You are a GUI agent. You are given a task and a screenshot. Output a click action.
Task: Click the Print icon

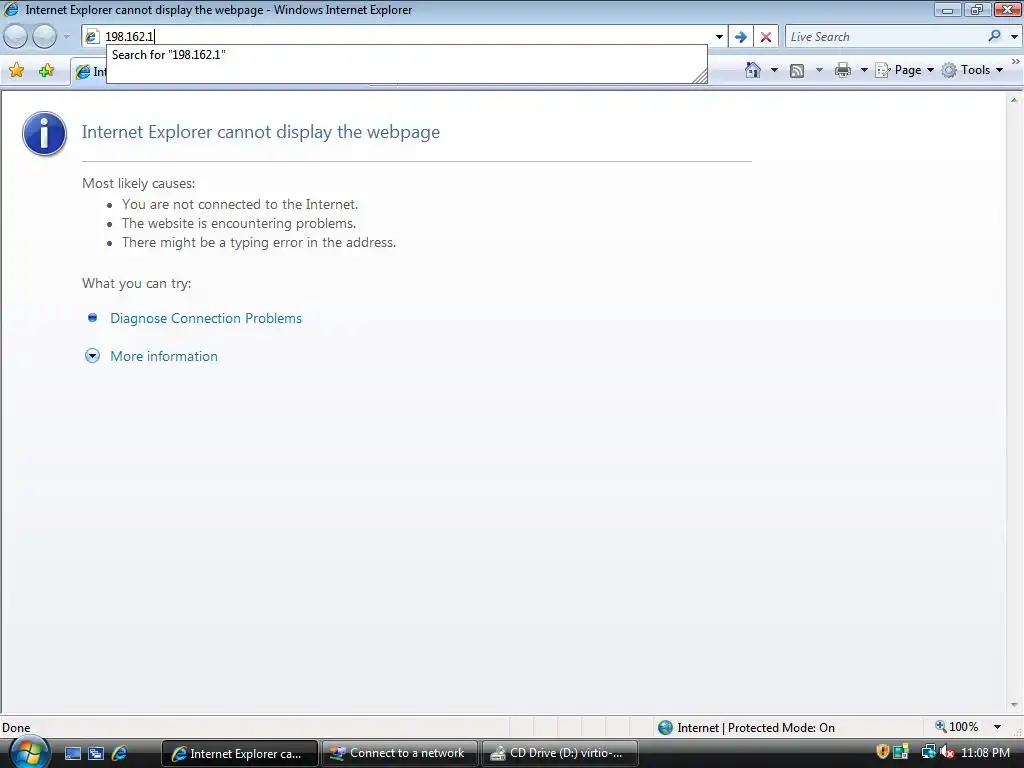(x=843, y=70)
